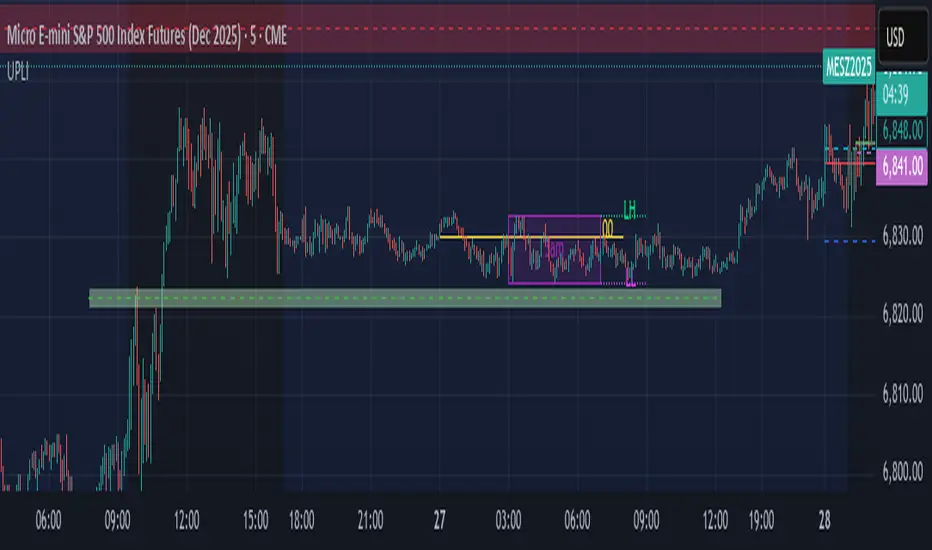The width and height of the screenshot is (932, 550).
Task: Click the MESZ2025 price tag
Action: point(848,67)
